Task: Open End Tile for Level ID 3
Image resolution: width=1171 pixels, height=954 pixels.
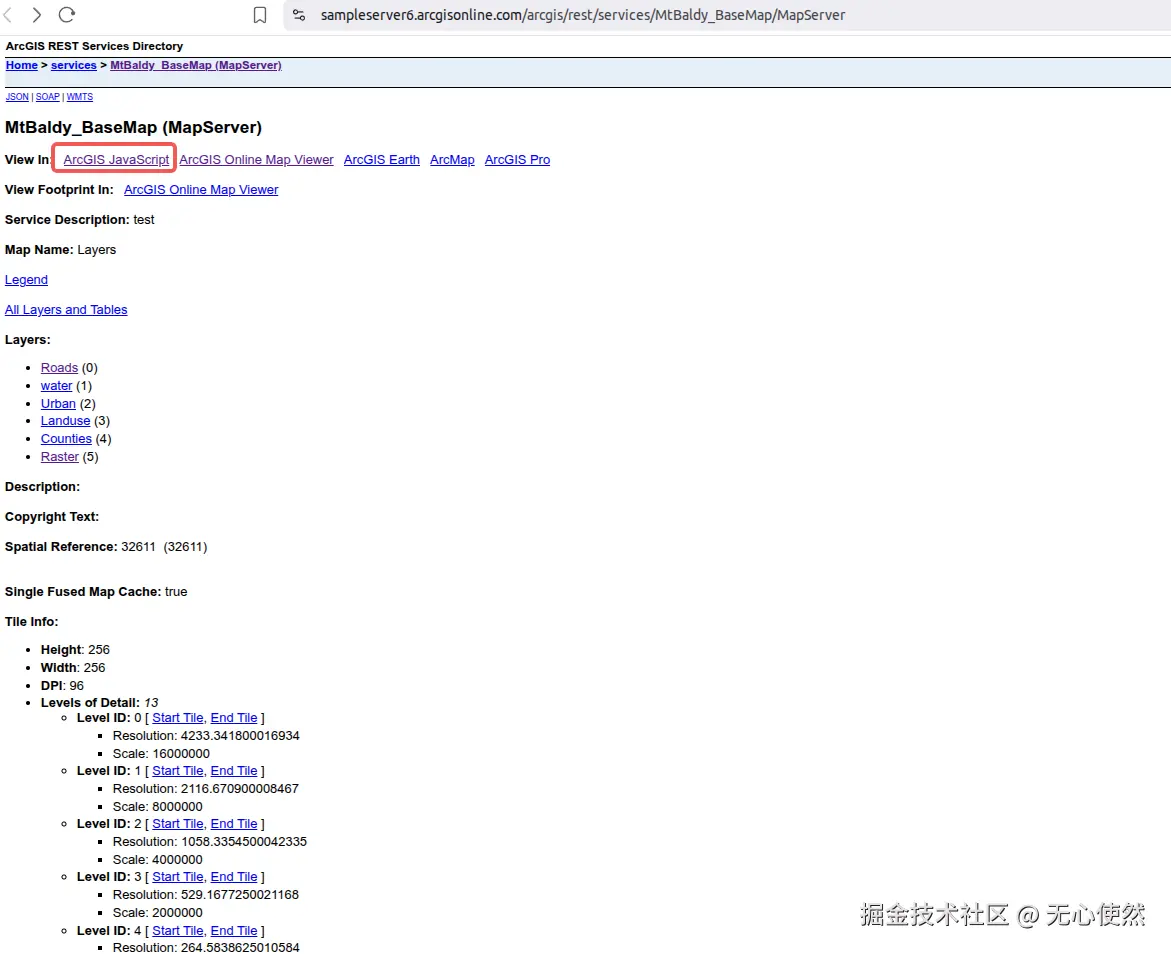Action: [x=234, y=876]
